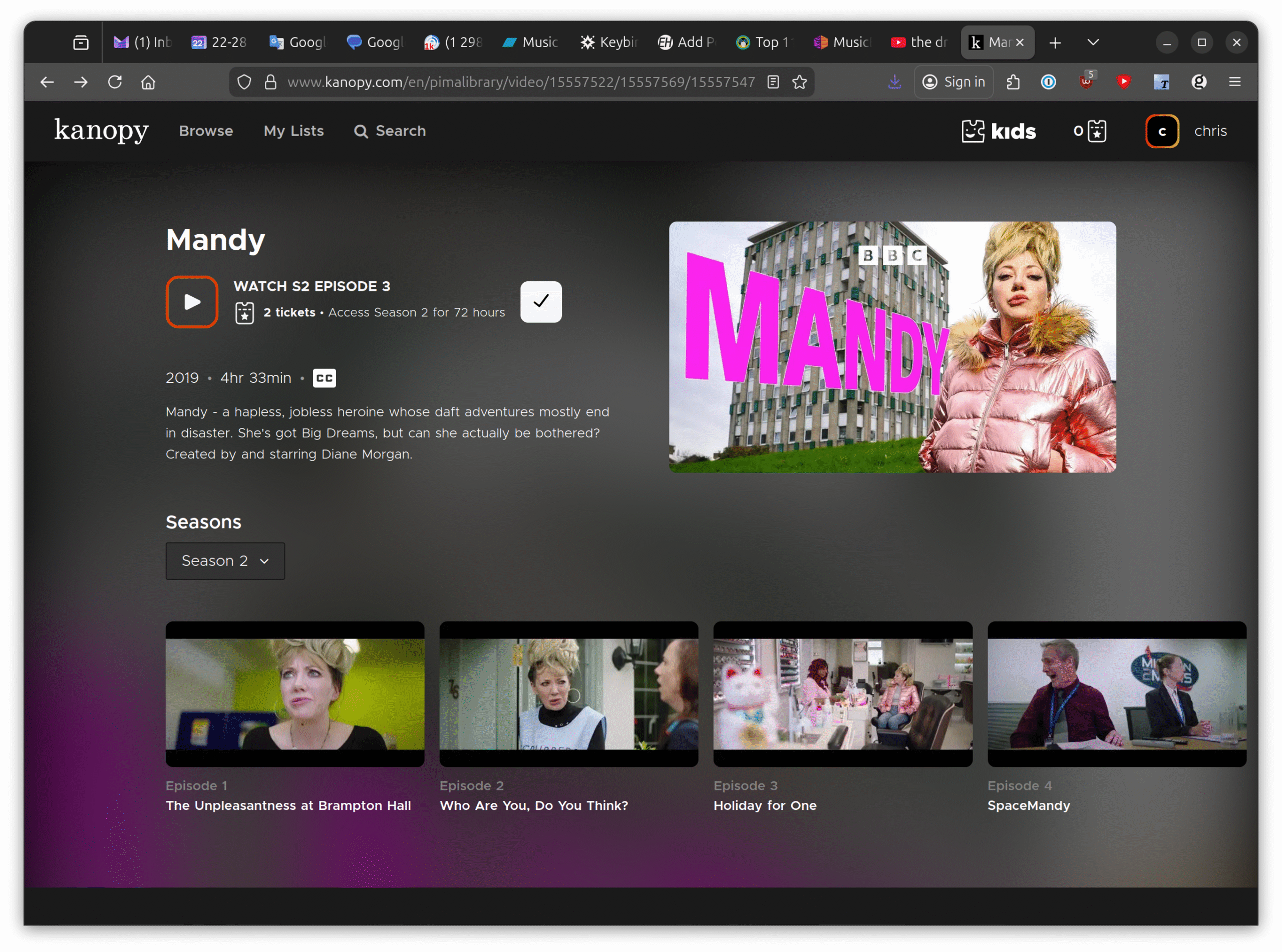The height and width of the screenshot is (952, 1282).
Task: Click the Firefox Sign in button
Action: point(953,82)
